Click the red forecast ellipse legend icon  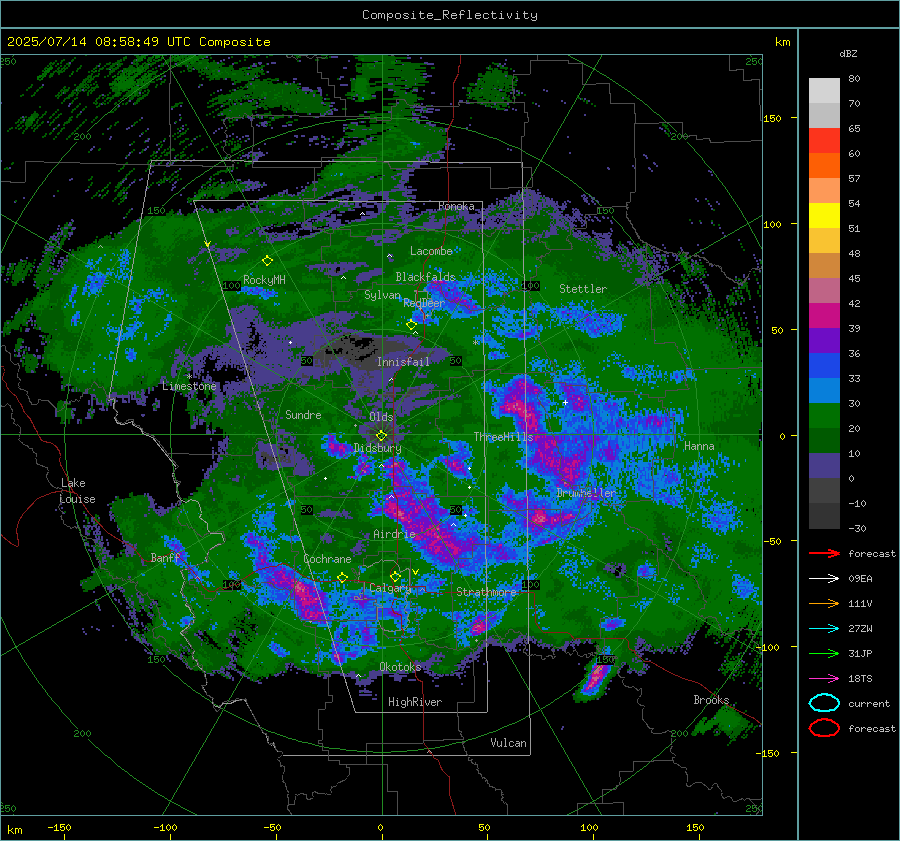pyautogui.click(x=824, y=728)
